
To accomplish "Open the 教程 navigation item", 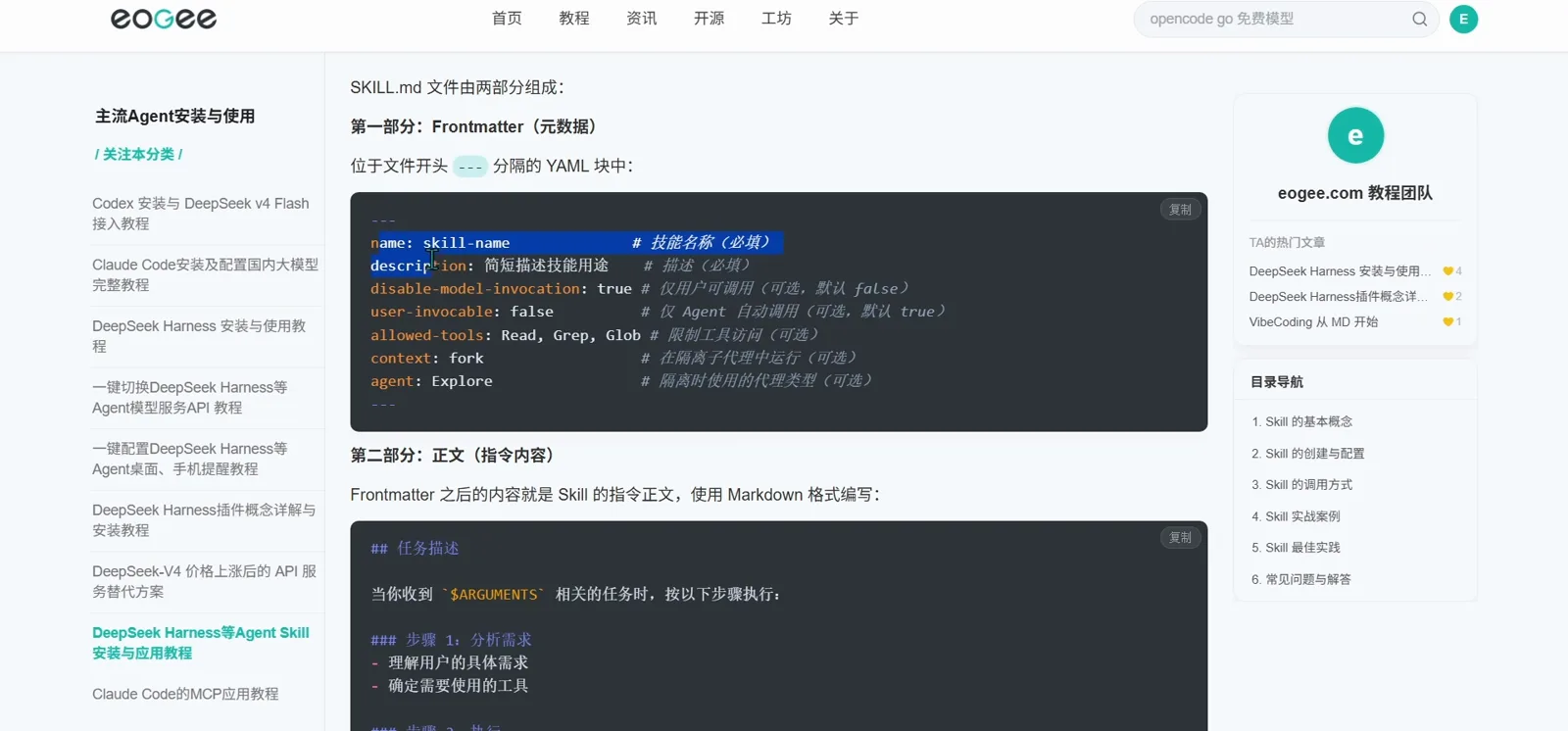I will pyautogui.click(x=574, y=19).
